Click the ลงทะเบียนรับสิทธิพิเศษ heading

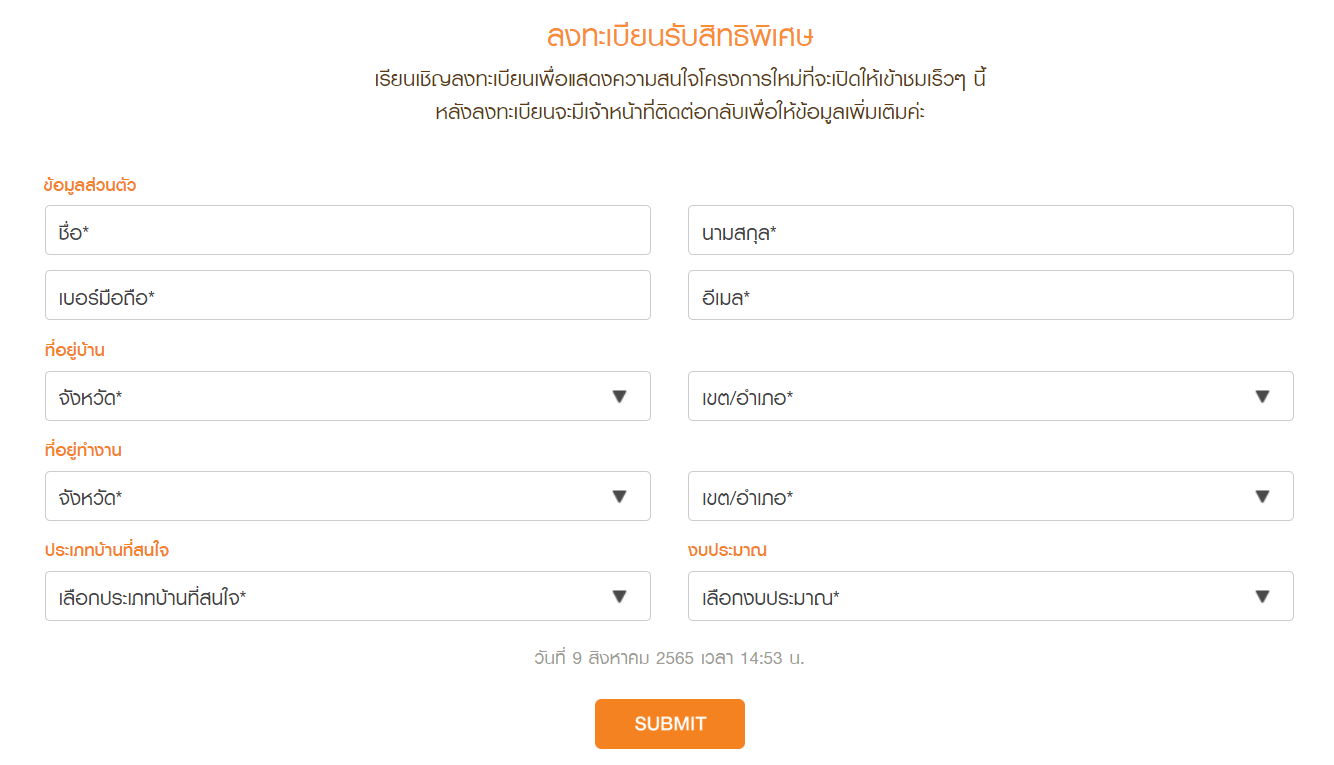pos(680,37)
